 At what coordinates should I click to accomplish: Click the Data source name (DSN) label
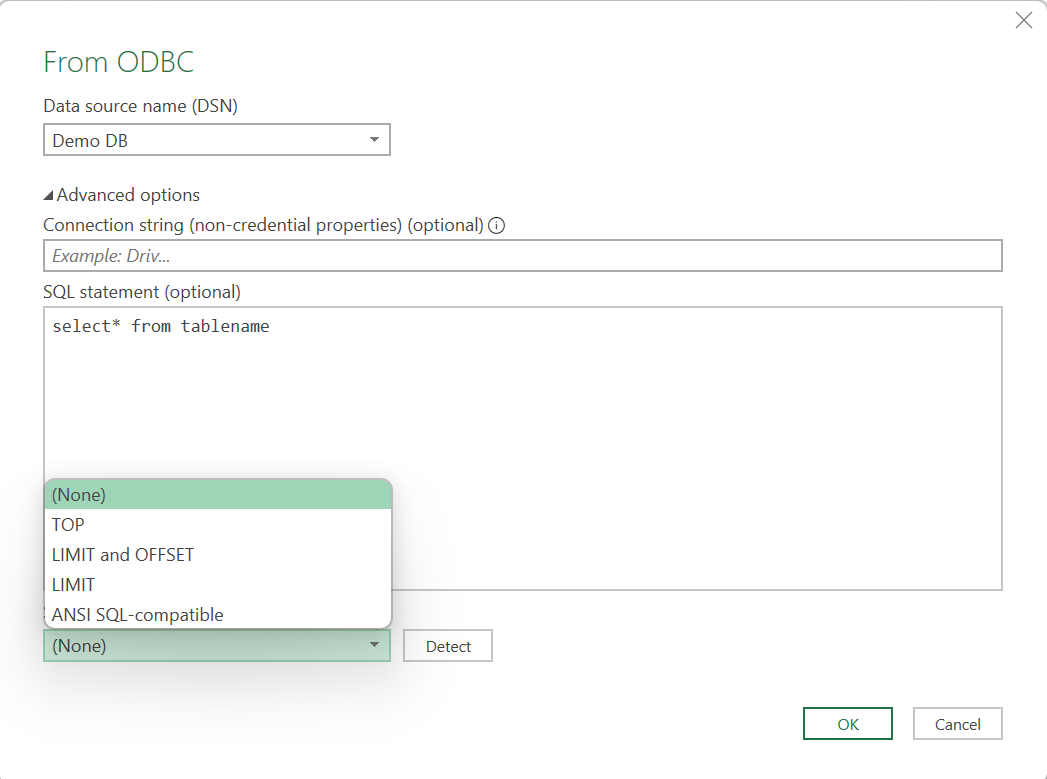pyautogui.click(x=140, y=105)
